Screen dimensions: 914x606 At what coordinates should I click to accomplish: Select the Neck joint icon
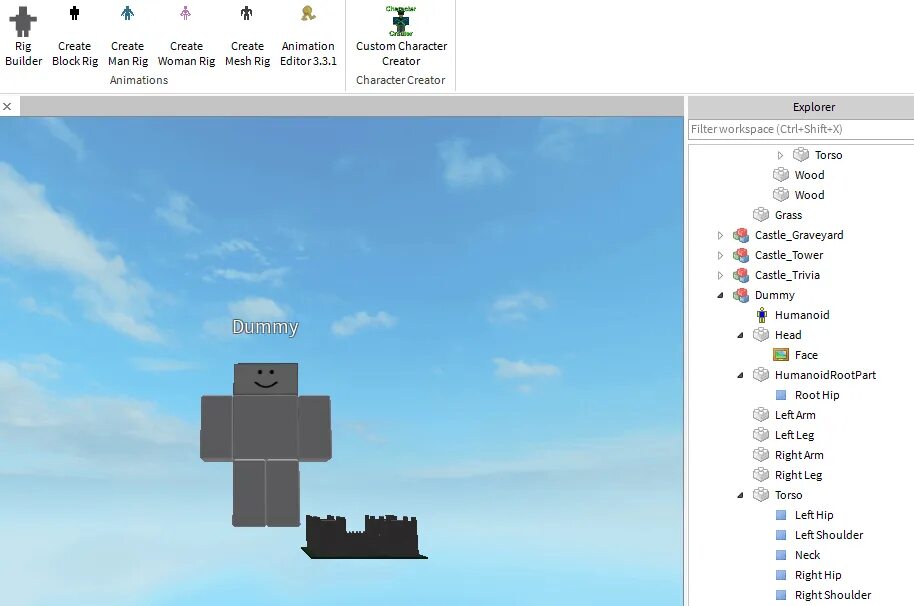pos(781,555)
